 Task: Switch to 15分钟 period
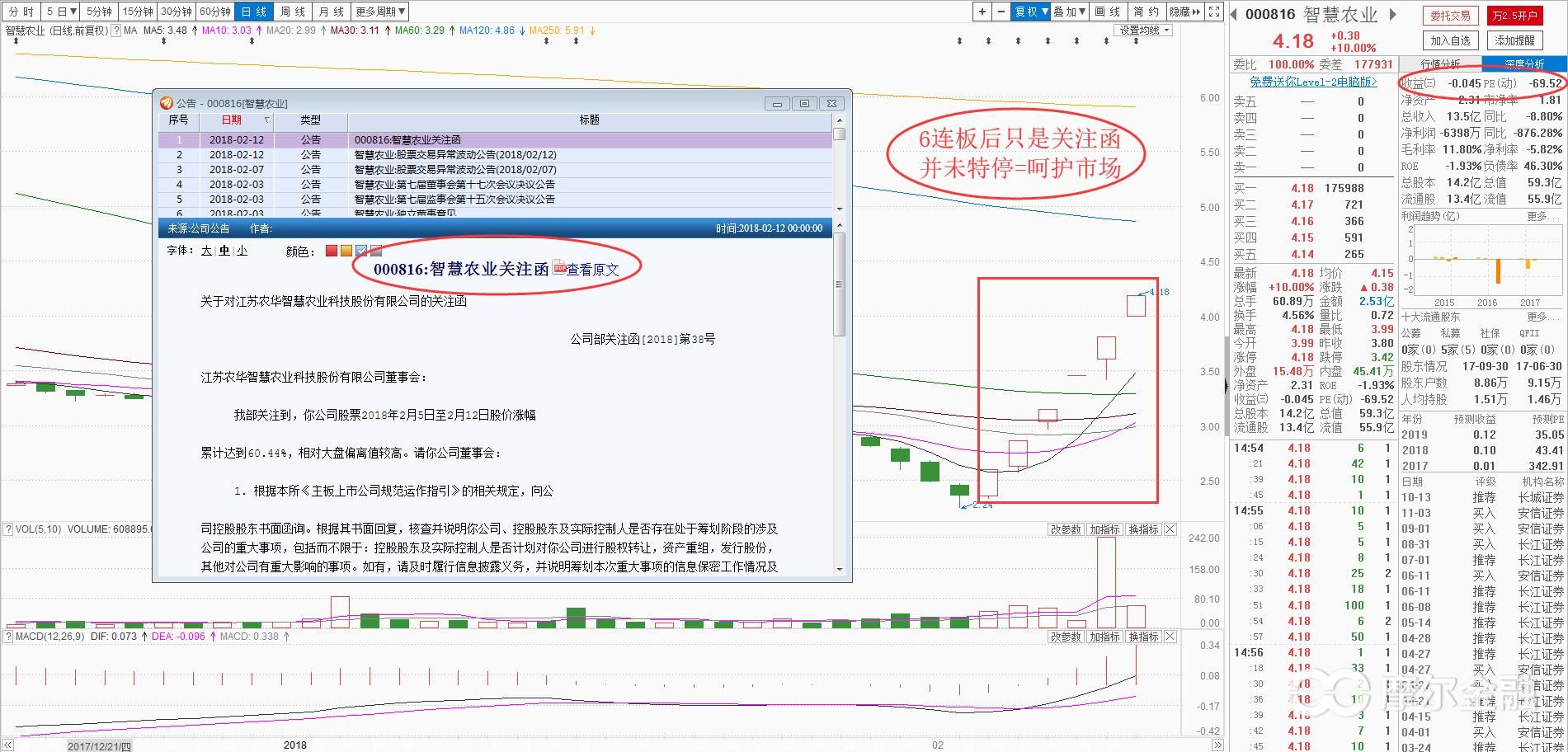point(138,12)
